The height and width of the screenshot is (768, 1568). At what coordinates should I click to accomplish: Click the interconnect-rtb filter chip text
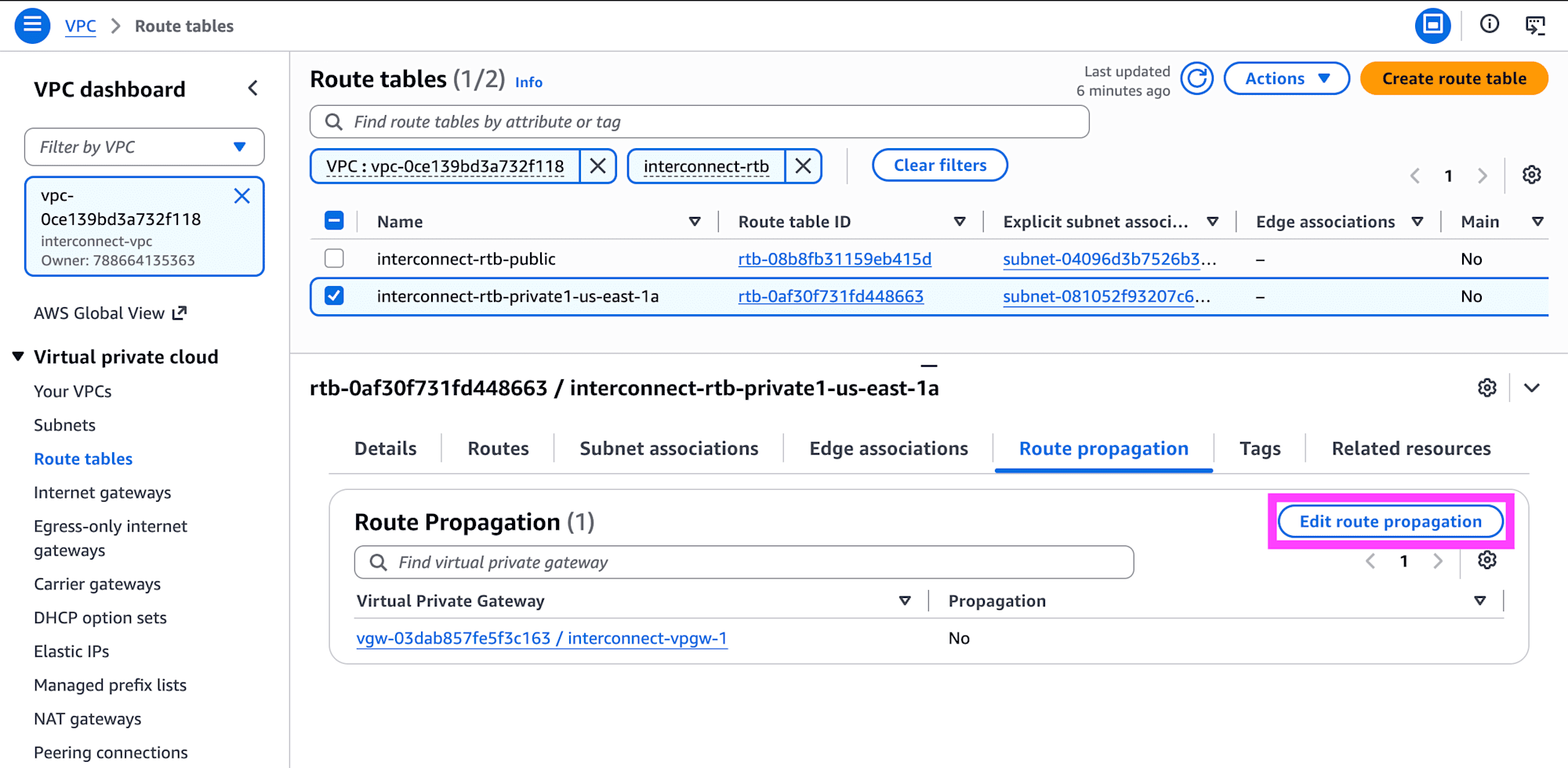[706, 166]
